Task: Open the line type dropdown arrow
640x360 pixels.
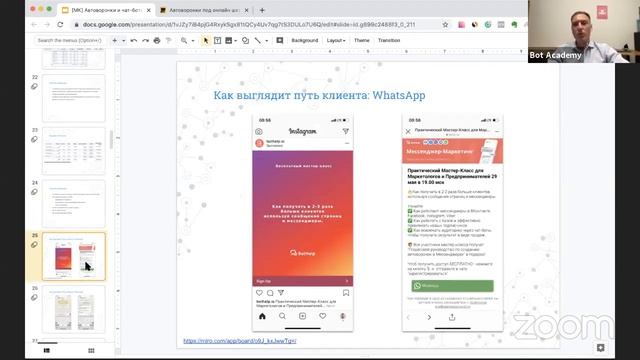Action: (x=267, y=40)
